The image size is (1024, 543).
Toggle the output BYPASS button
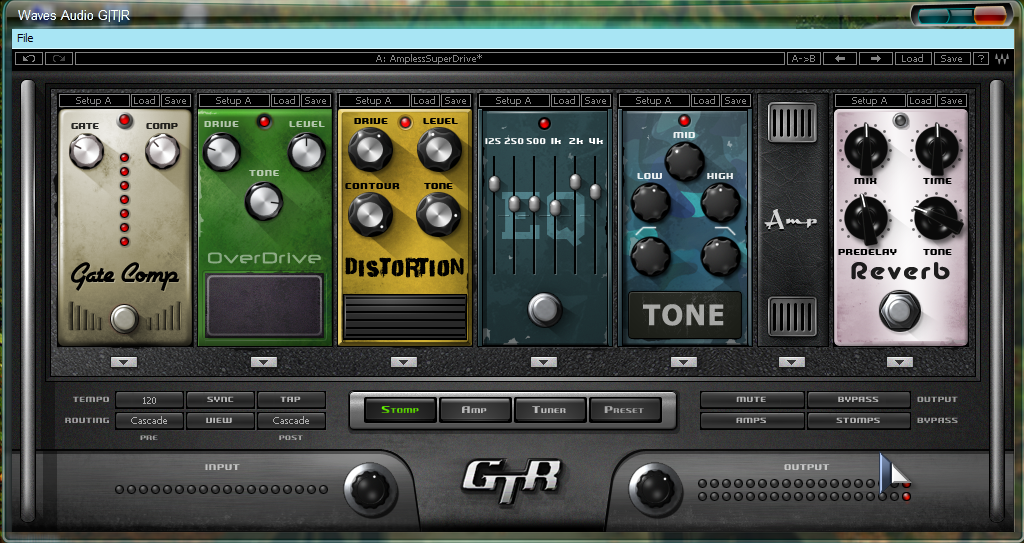[x=858, y=400]
